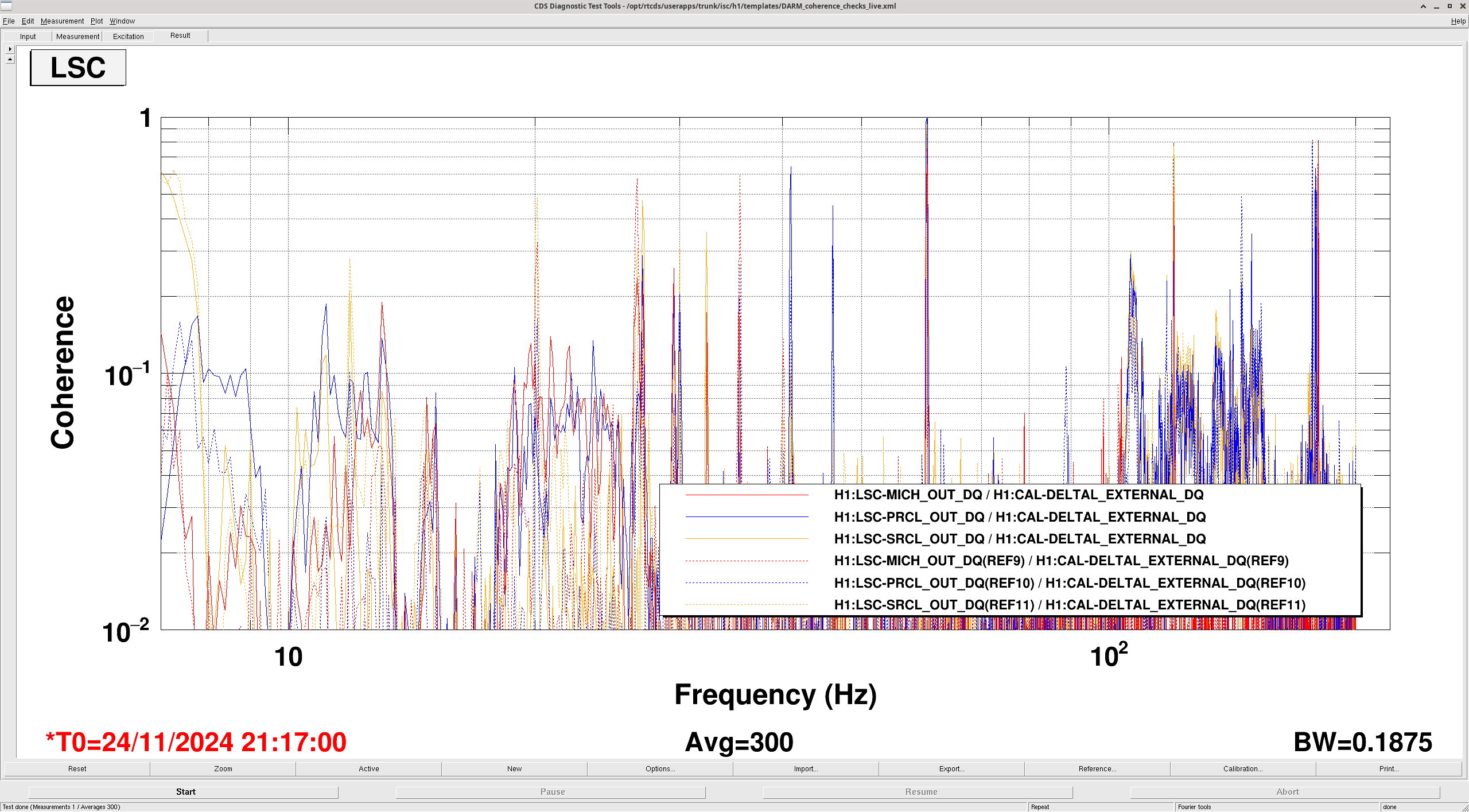Screen dimensions: 1469x812
Task: Click the blue PRCL legend line sample
Action: coord(747,517)
